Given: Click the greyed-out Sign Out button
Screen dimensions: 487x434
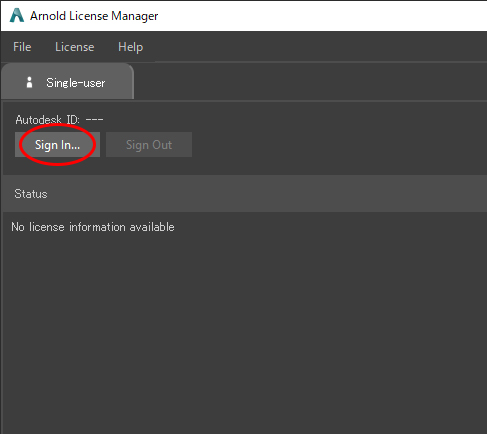Looking at the screenshot, I should pos(149,145).
